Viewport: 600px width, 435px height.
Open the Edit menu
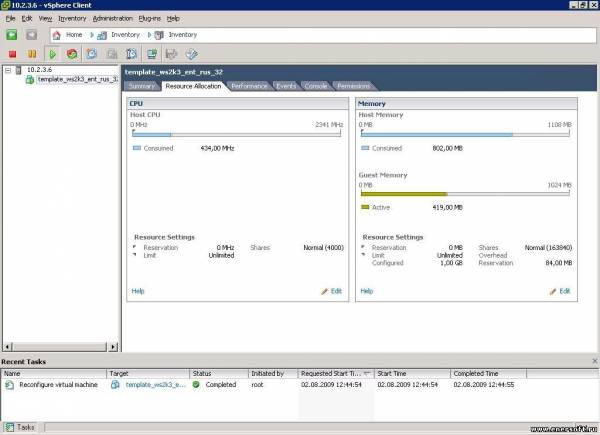click(x=27, y=18)
